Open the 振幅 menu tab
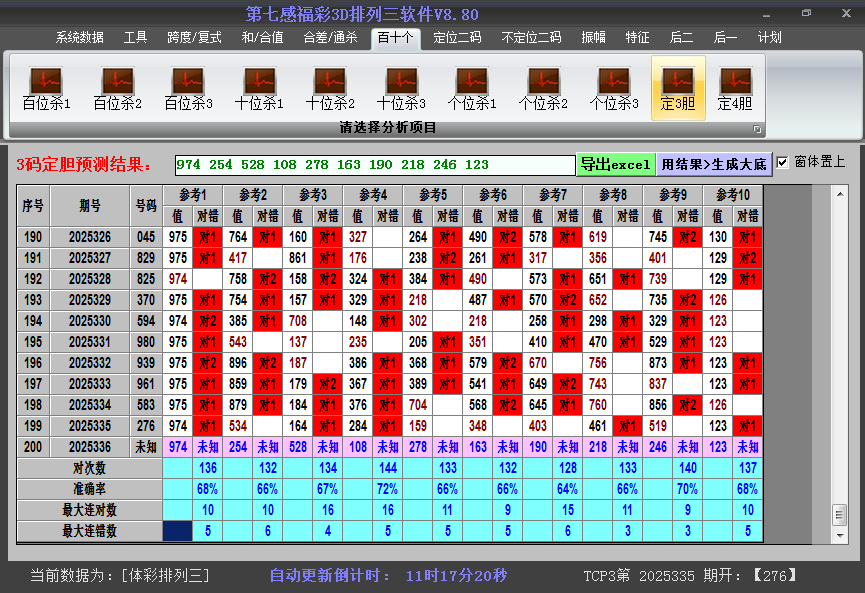Screen dimensions: 865x593 593,38
